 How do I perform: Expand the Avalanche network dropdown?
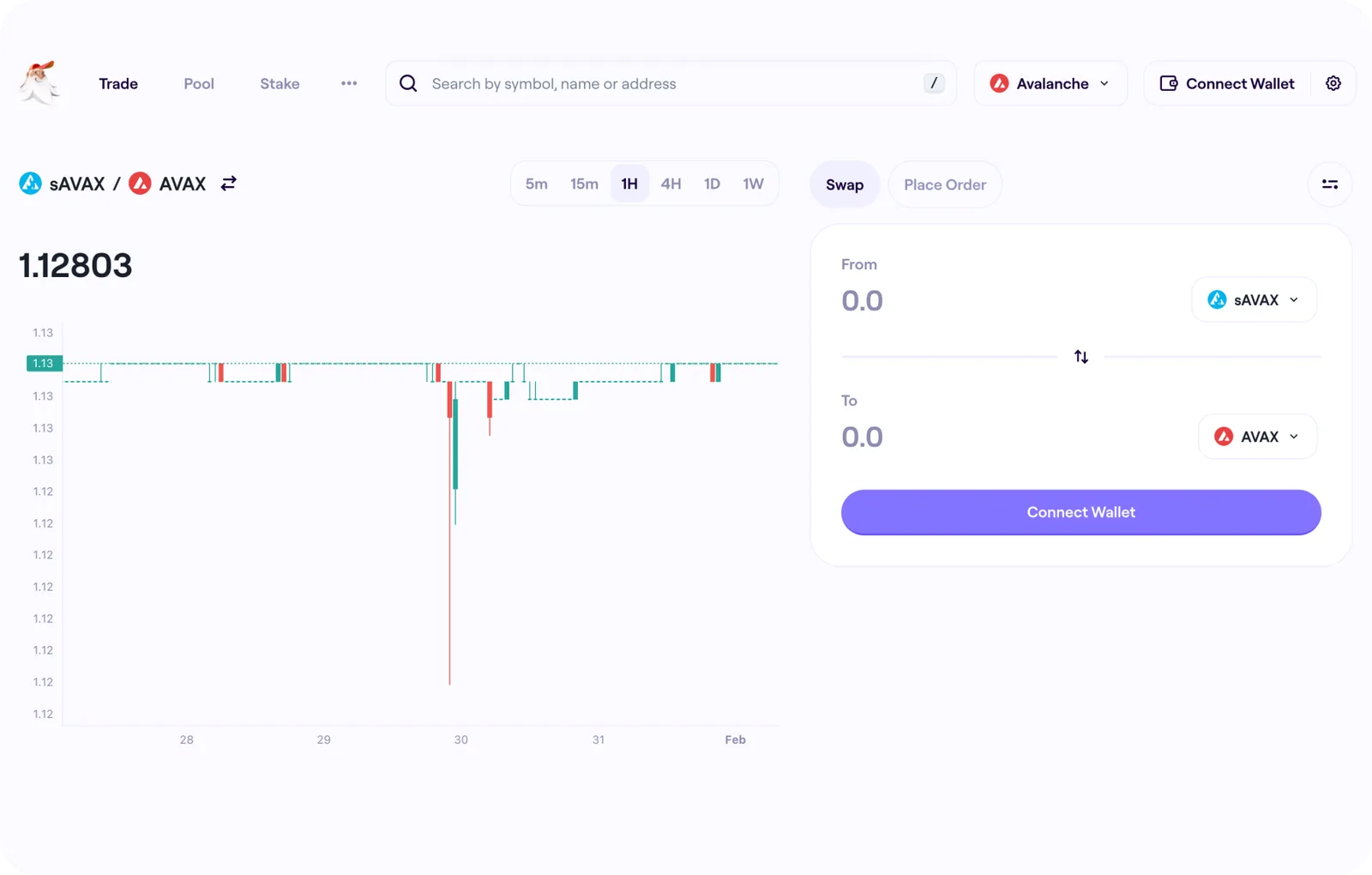1050,83
